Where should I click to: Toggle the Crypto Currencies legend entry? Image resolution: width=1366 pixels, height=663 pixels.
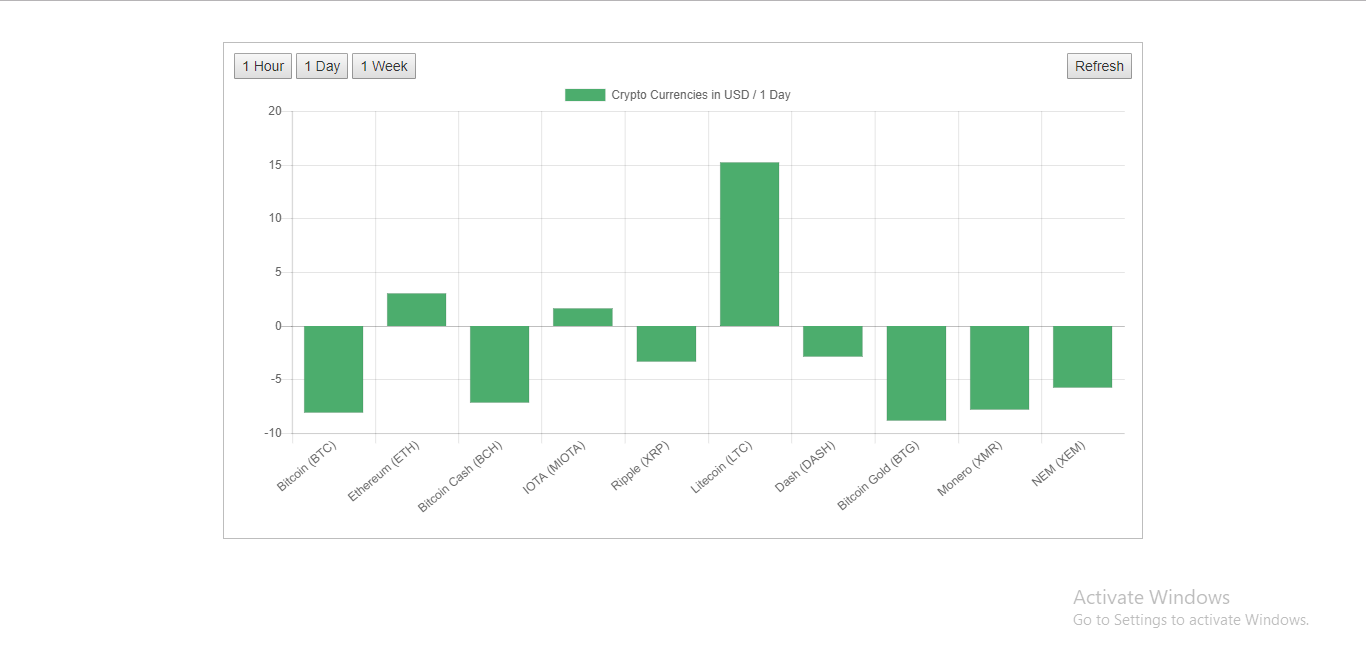(x=700, y=94)
